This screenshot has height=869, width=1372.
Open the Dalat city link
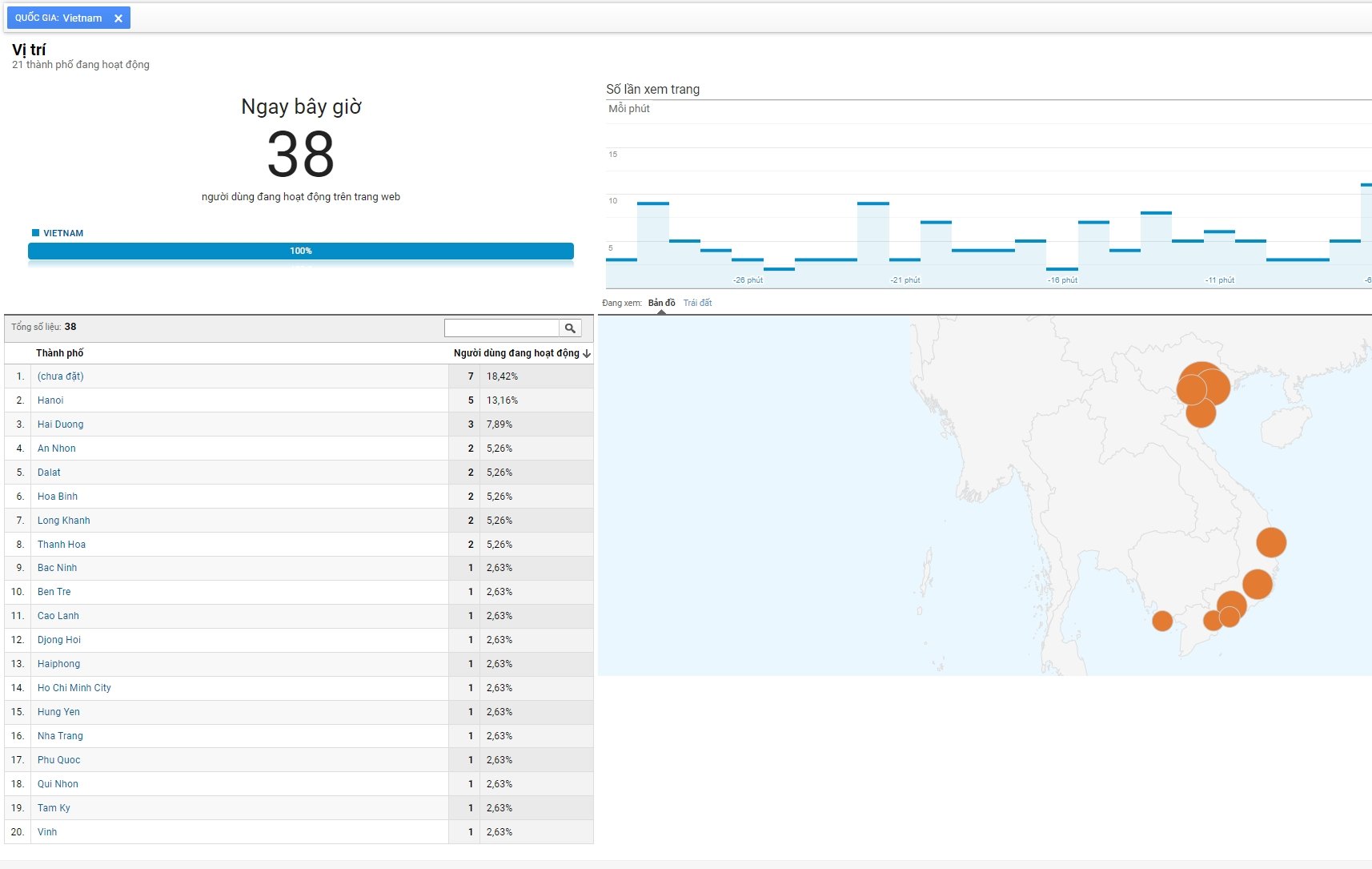pyautogui.click(x=49, y=473)
